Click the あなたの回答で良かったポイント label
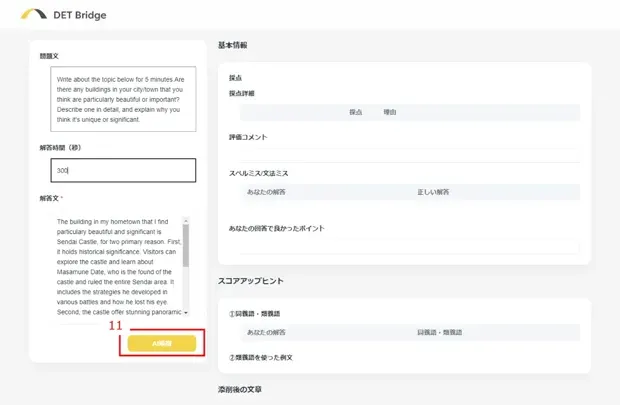 [x=276, y=228]
